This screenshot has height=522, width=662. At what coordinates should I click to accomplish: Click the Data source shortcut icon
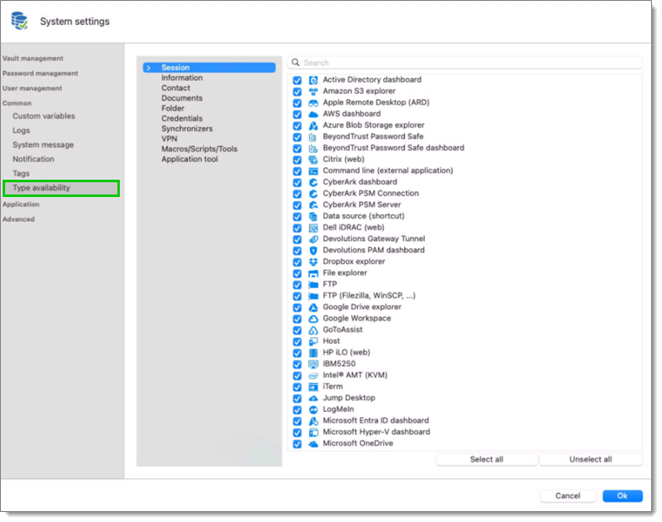click(313, 216)
